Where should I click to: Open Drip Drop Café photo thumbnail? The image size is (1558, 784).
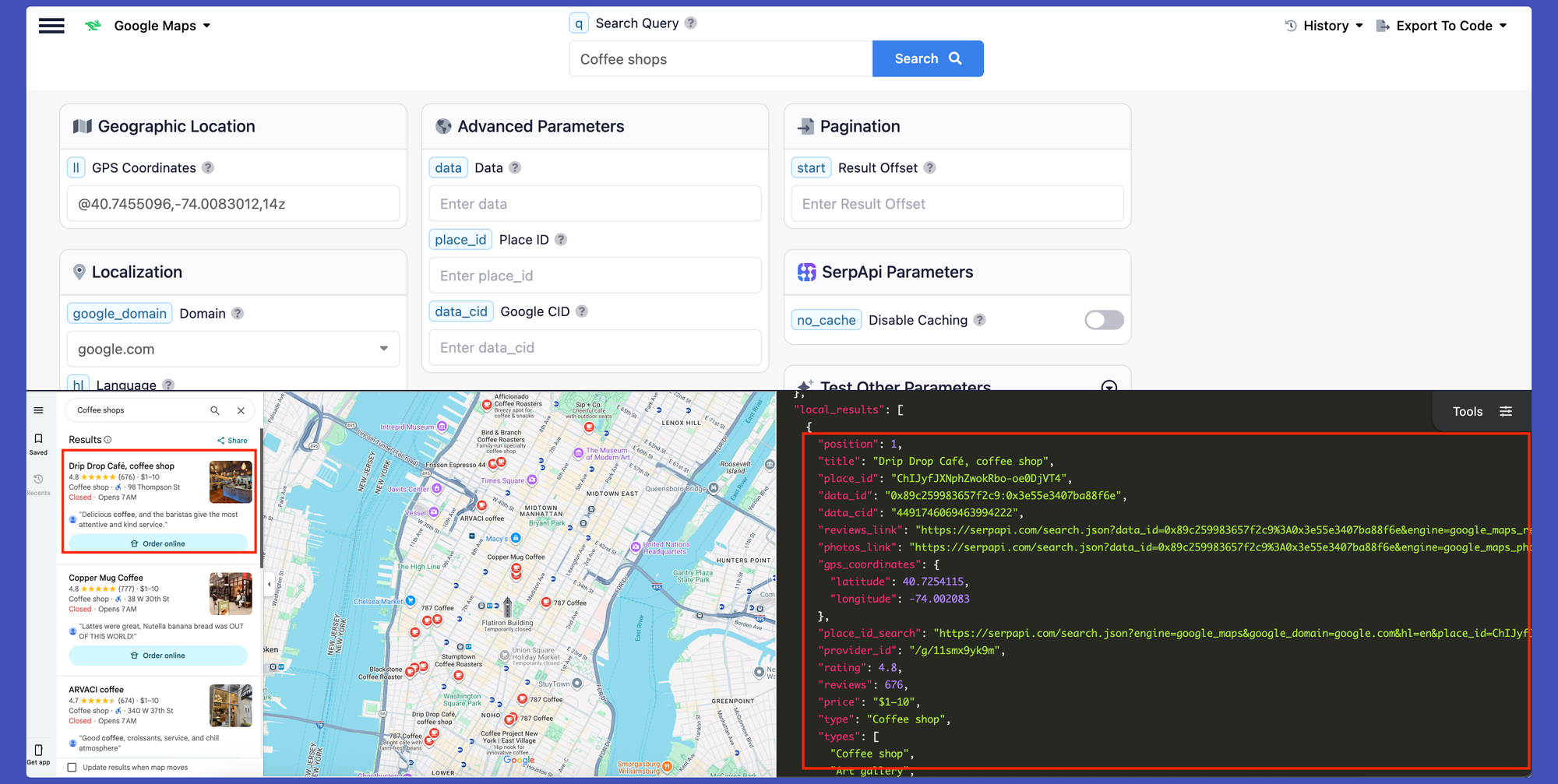[231, 482]
